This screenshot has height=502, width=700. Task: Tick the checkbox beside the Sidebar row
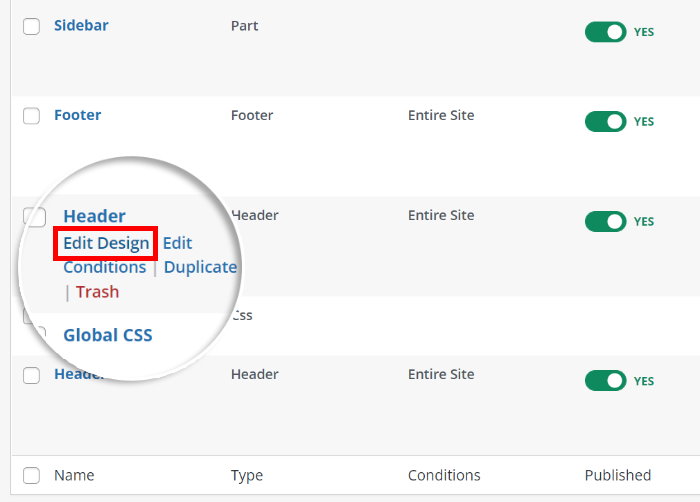[31, 27]
